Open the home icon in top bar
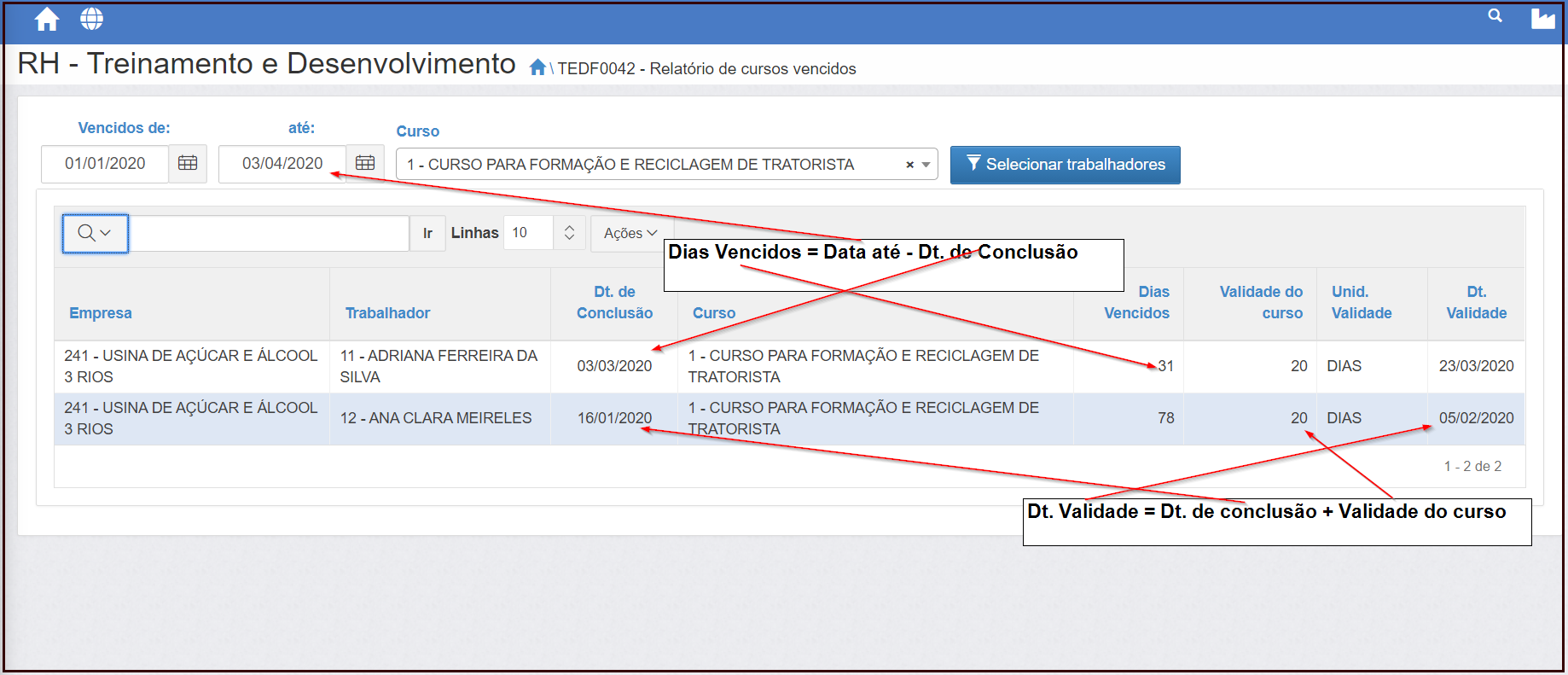 pos(47,19)
